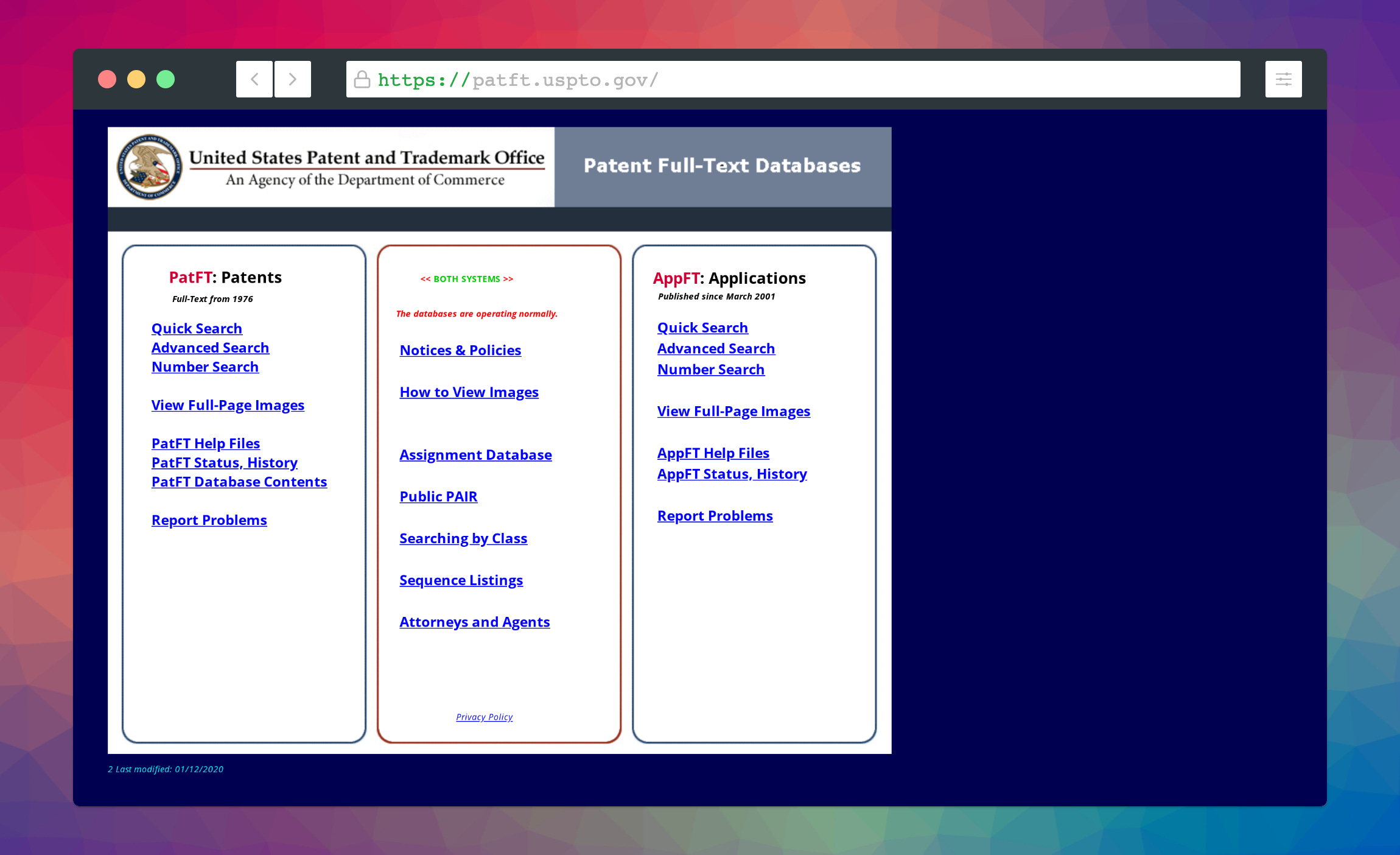
Task: Click the browser forward arrow button
Action: (293, 79)
